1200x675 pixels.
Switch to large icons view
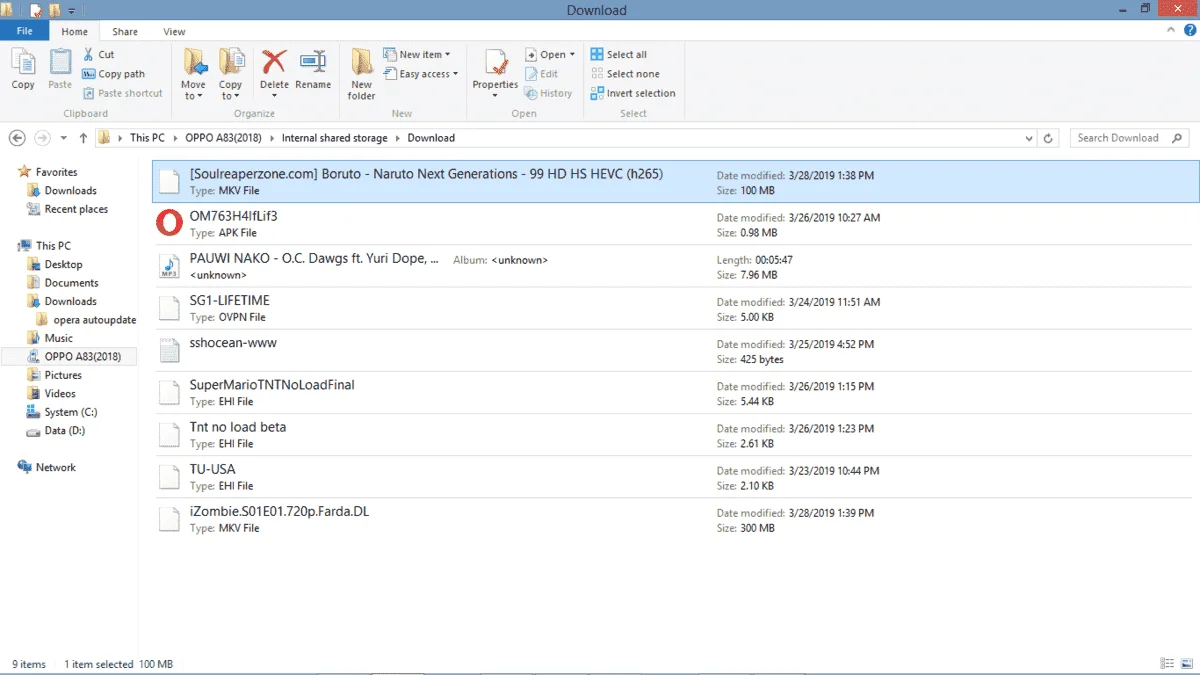click(x=1186, y=664)
